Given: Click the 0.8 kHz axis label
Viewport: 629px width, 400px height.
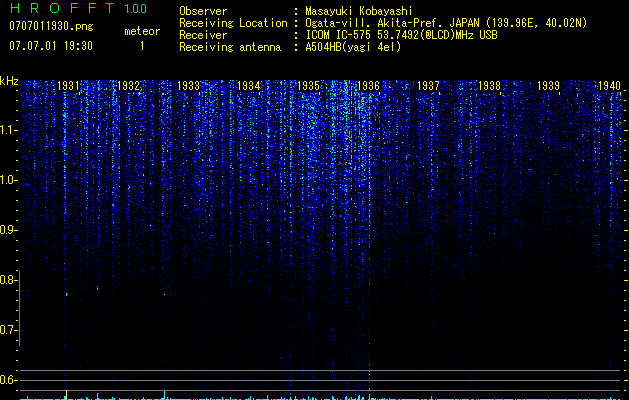Looking at the screenshot, I should pyautogui.click(x=8, y=280).
